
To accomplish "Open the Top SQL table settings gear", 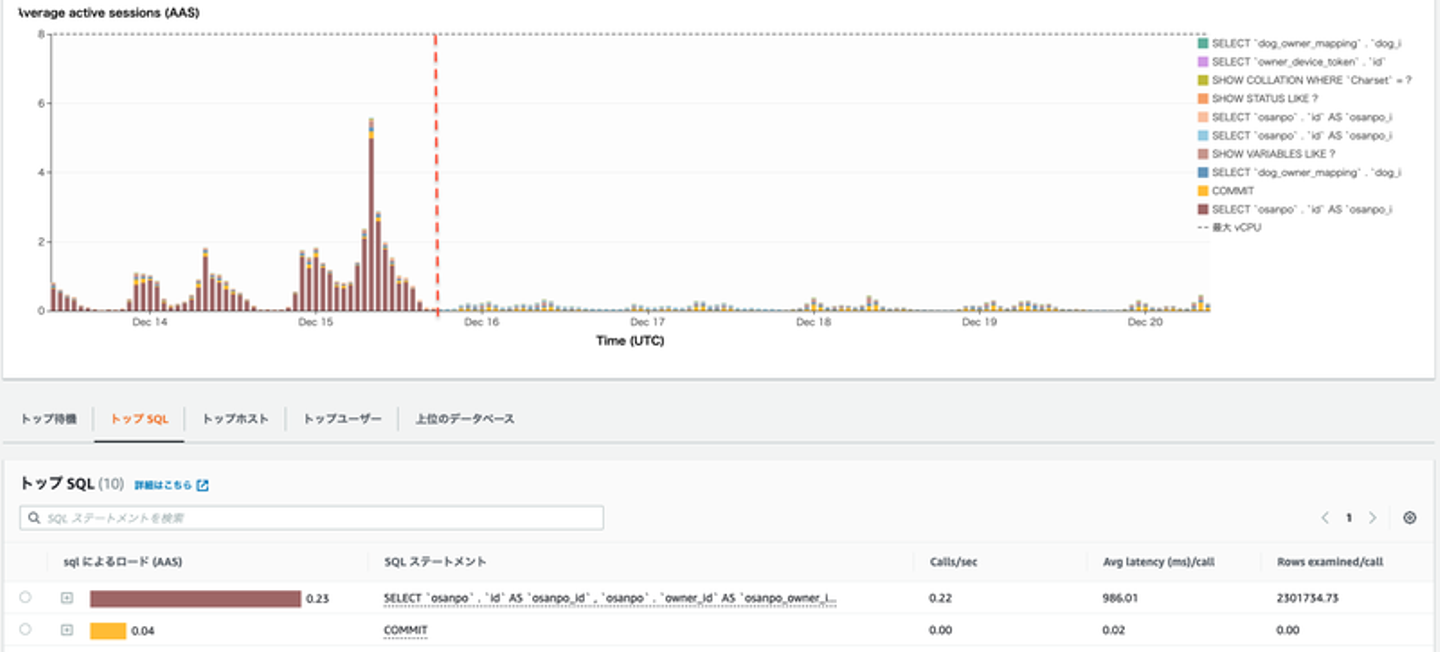I will pyautogui.click(x=1410, y=518).
